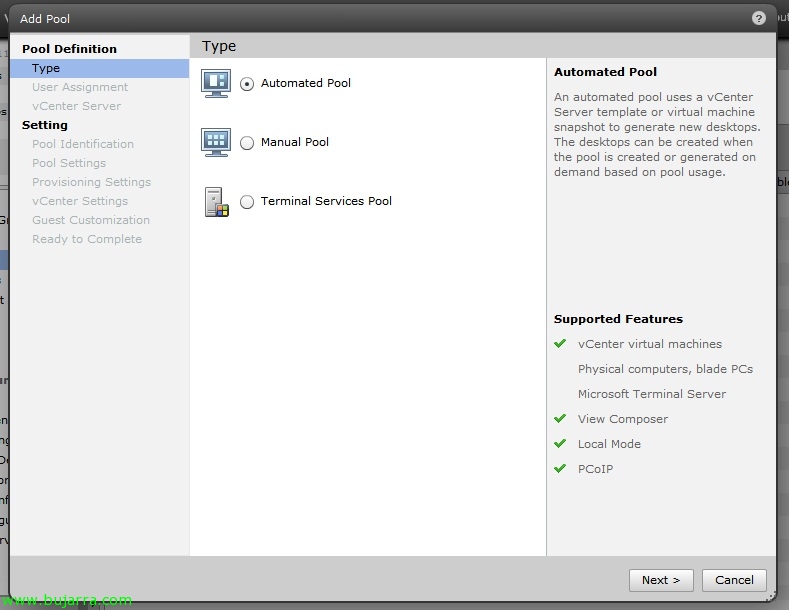The image size is (789, 610).
Task: Click the Cancel button
Action: (x=734, y=580)
